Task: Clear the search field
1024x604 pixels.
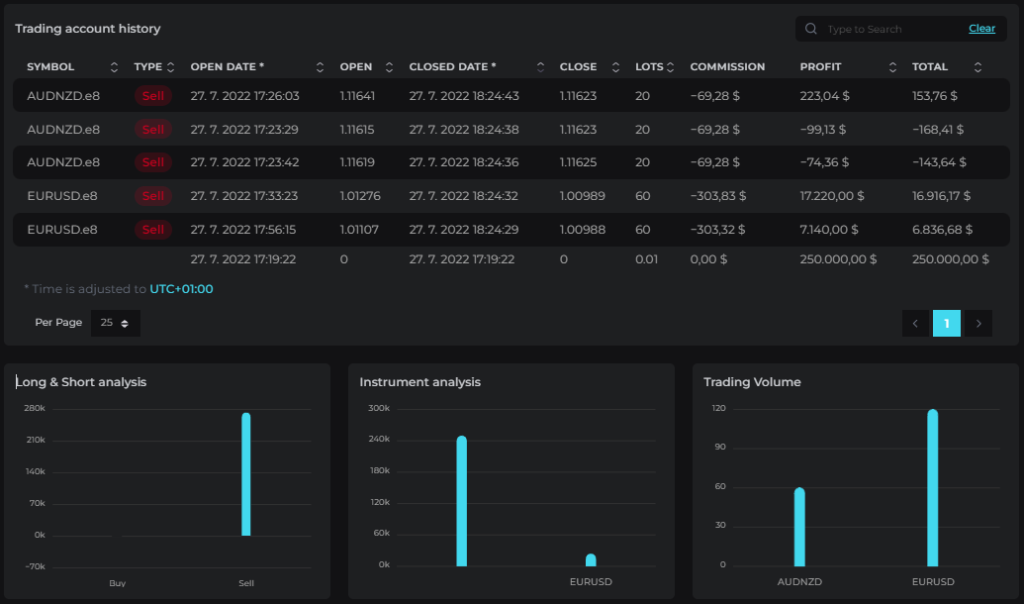Action: pos(982,29)
